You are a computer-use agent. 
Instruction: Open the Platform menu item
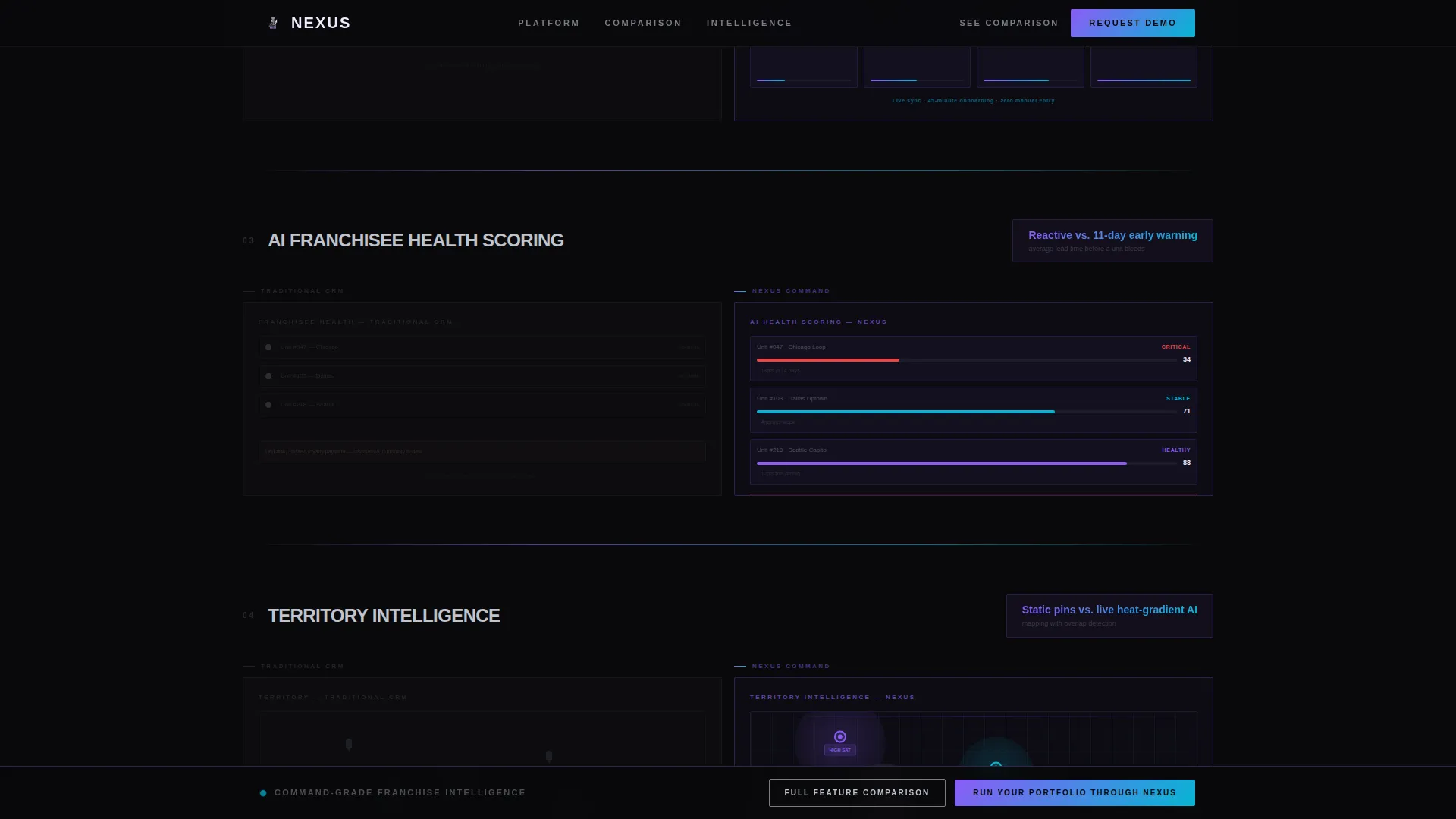click(548, 23)
